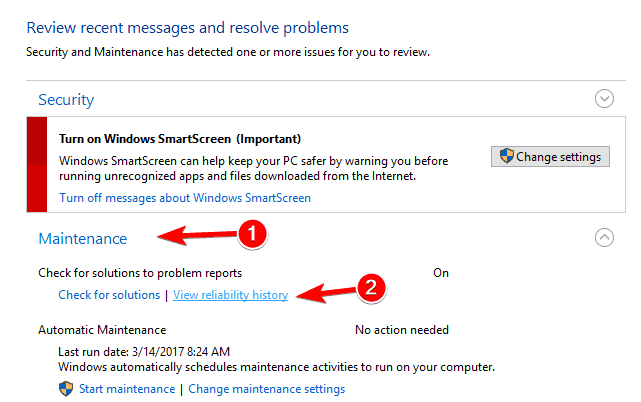This screenshot has width=641, height=402.
Task: Click the shield icon beside Start maintenance
Action: [x=68, y=389]
